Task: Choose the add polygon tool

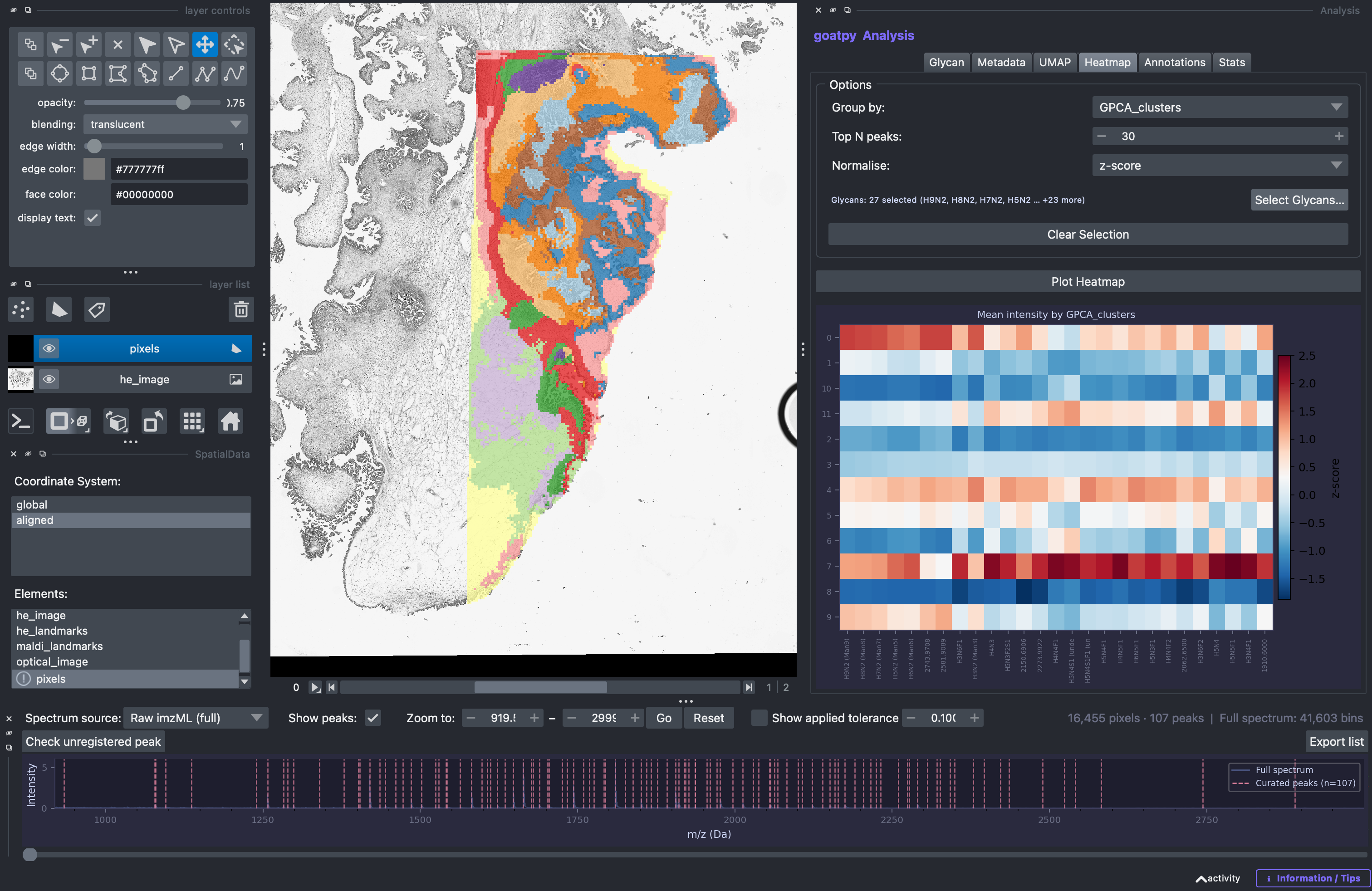Action: coord(118,73)
